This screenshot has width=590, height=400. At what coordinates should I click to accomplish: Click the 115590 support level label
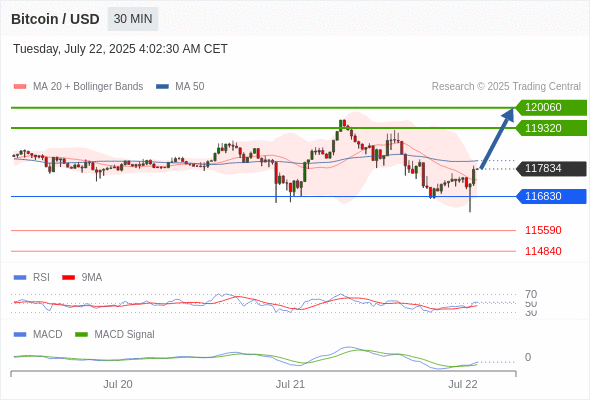click(543, 230)
